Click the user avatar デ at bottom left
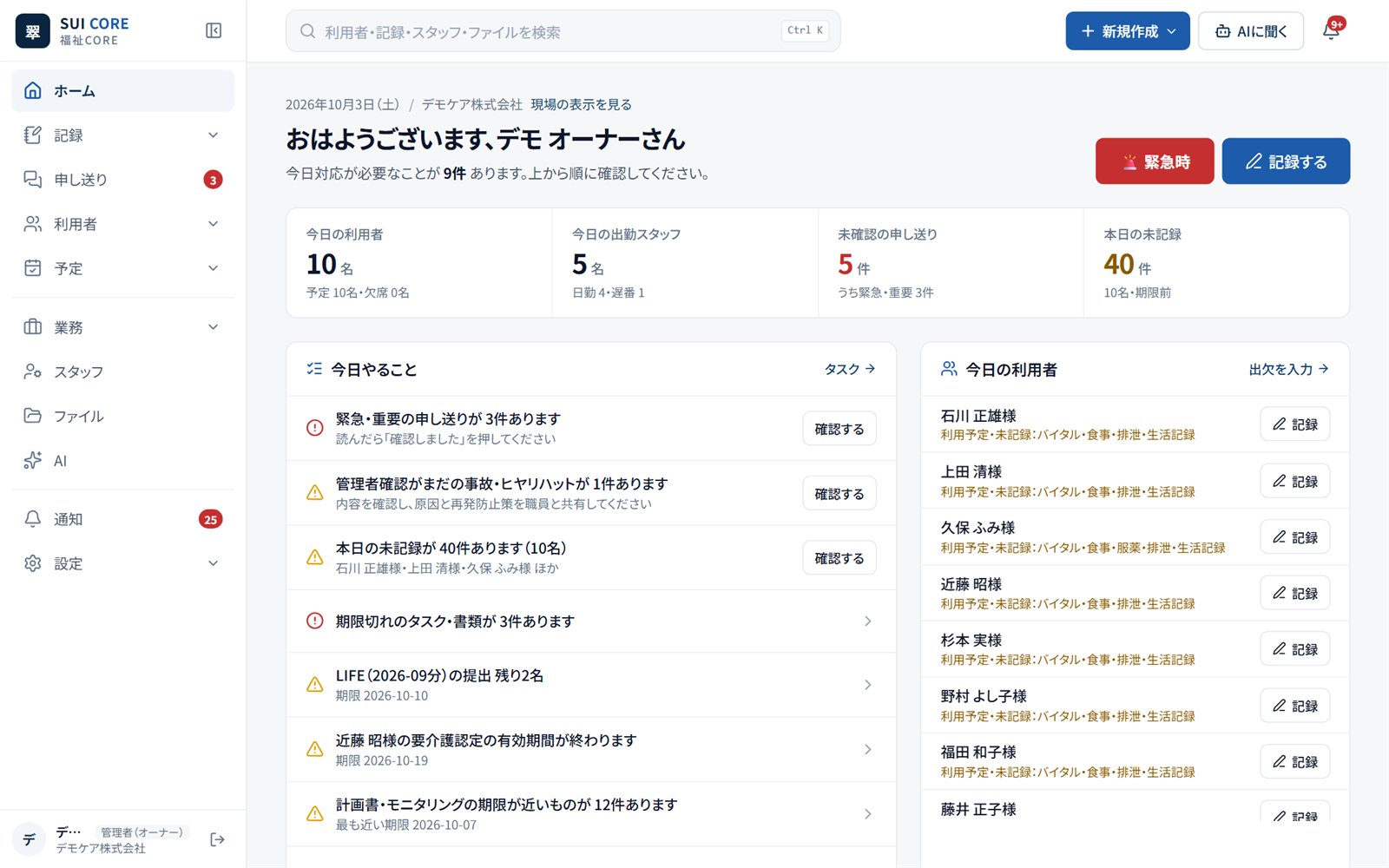Image resolution: width=1389 pixels, height=868 pixels. coord(30,839)
